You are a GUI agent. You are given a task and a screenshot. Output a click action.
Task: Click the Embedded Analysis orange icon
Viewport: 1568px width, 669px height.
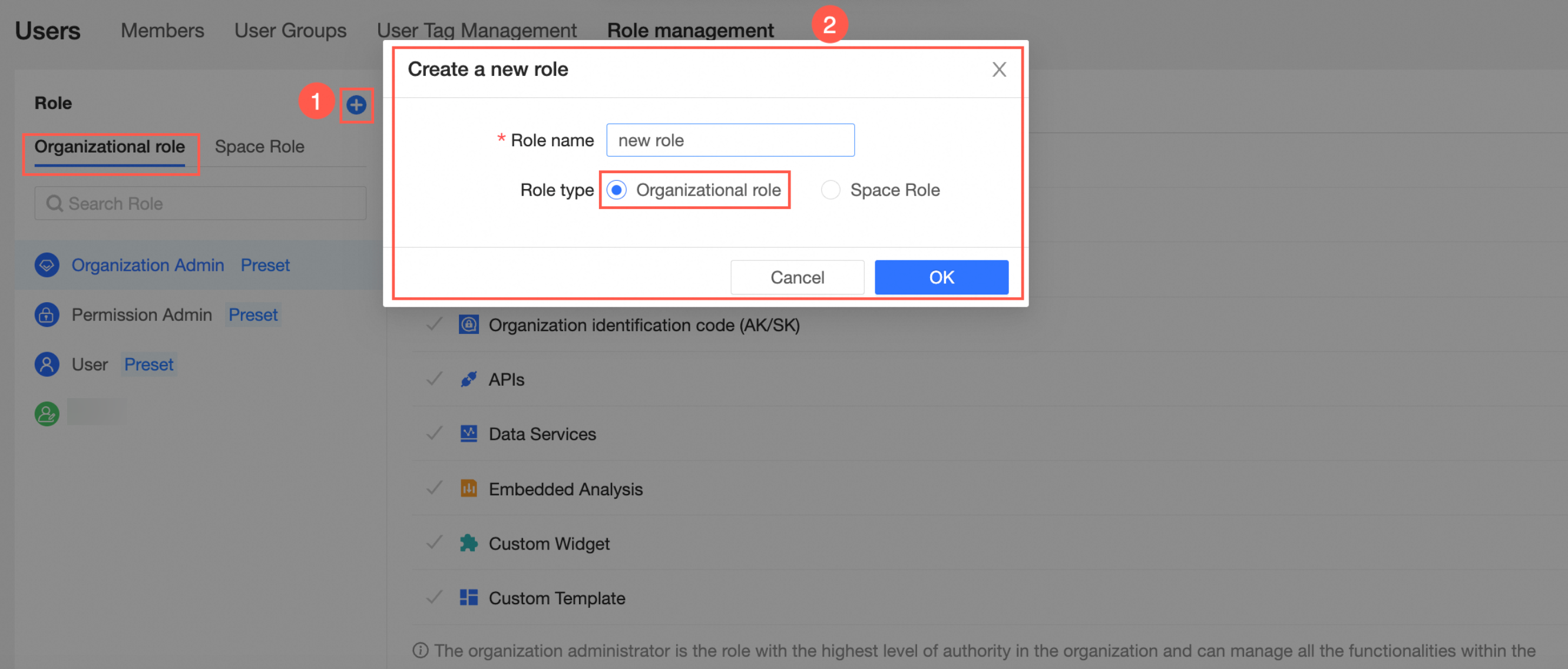pos(468,489)
